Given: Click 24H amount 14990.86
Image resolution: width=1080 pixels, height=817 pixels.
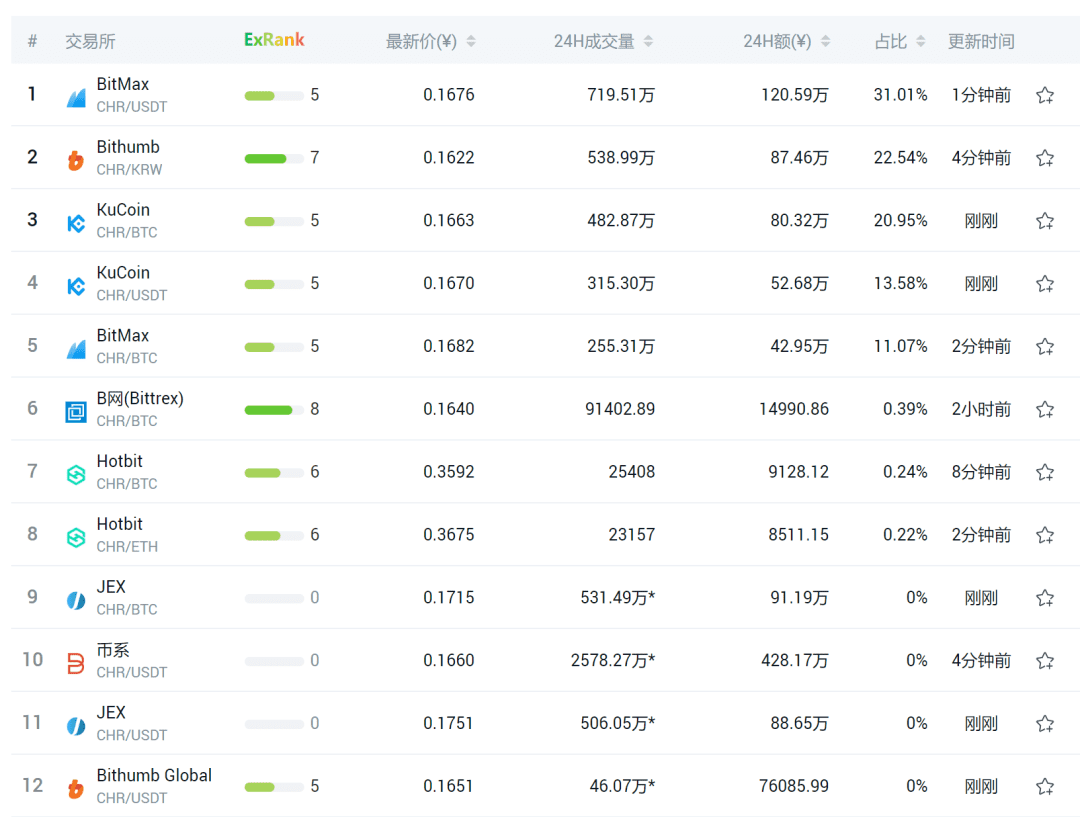Looking at the screenshot, I should [x=794, y=409].
